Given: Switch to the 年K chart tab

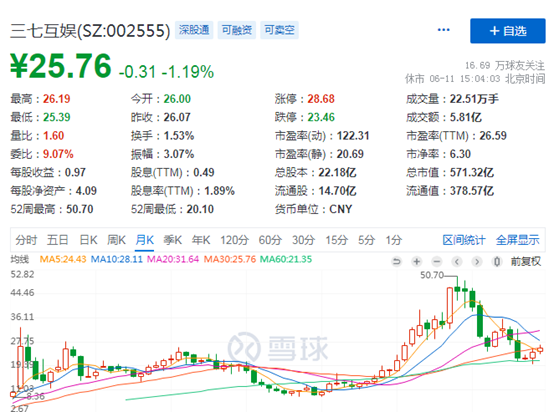Looking at the screenshot, I should tap(201, 240).
